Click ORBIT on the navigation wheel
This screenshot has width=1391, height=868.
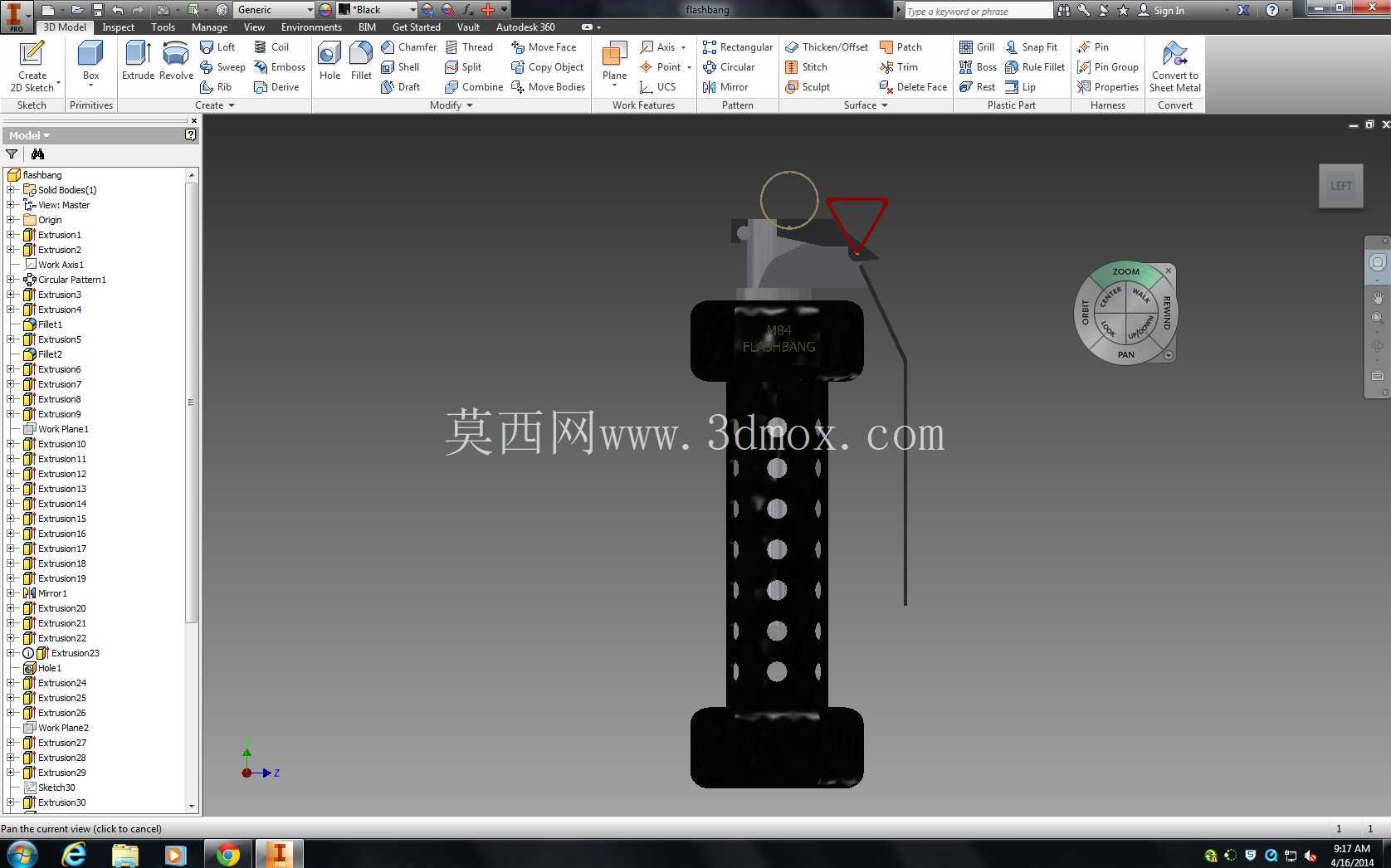pyautogui.click(x=1085, y=312)
